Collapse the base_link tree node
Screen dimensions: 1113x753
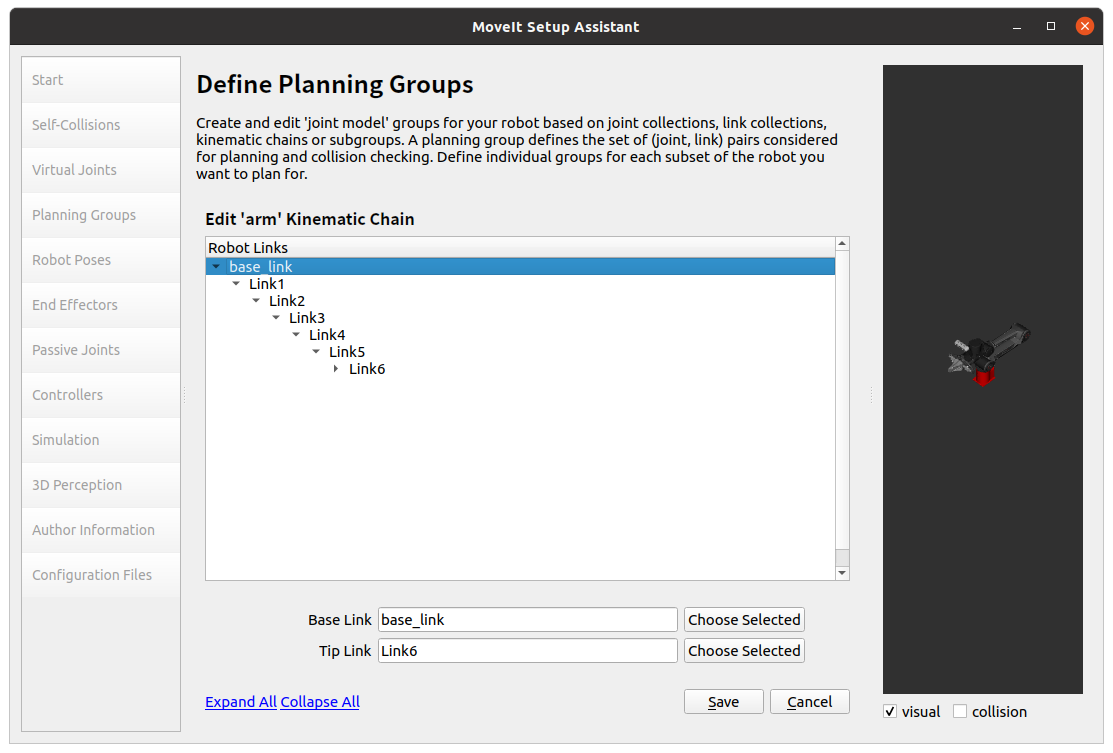click(216, 267)
